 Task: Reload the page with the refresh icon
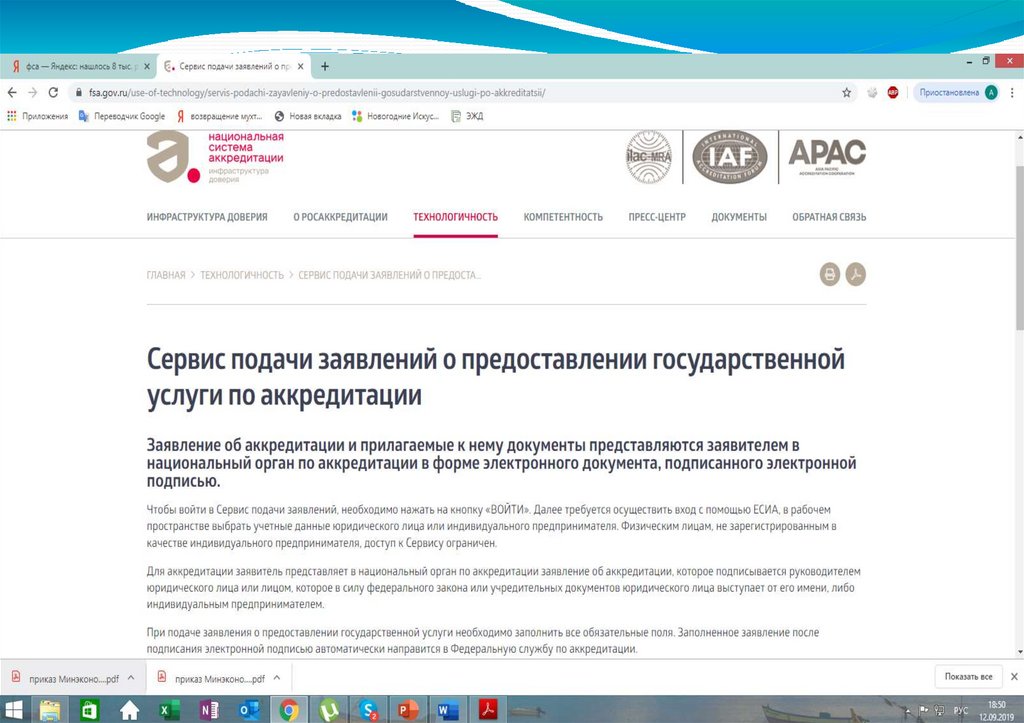click(54, 93)
